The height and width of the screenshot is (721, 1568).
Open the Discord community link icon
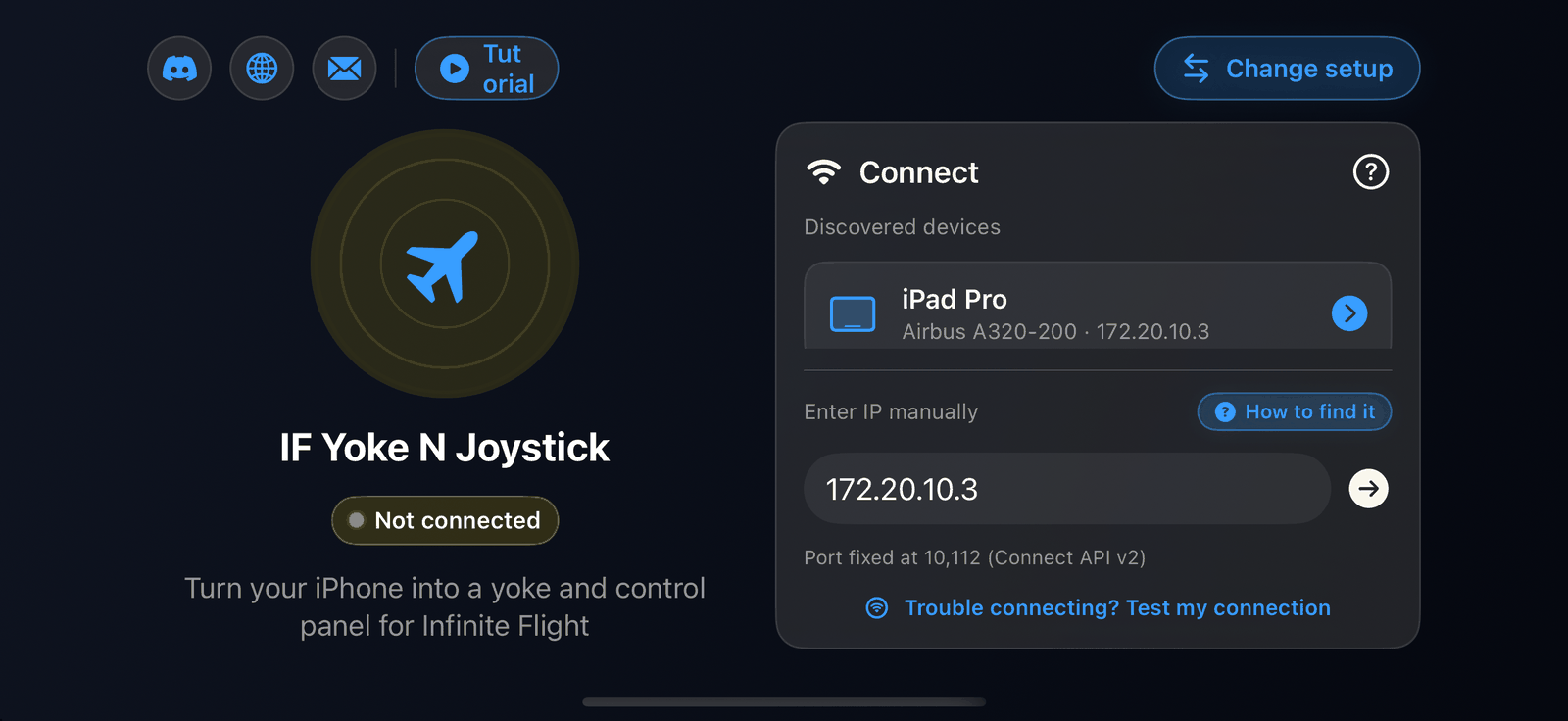point(179,69)
